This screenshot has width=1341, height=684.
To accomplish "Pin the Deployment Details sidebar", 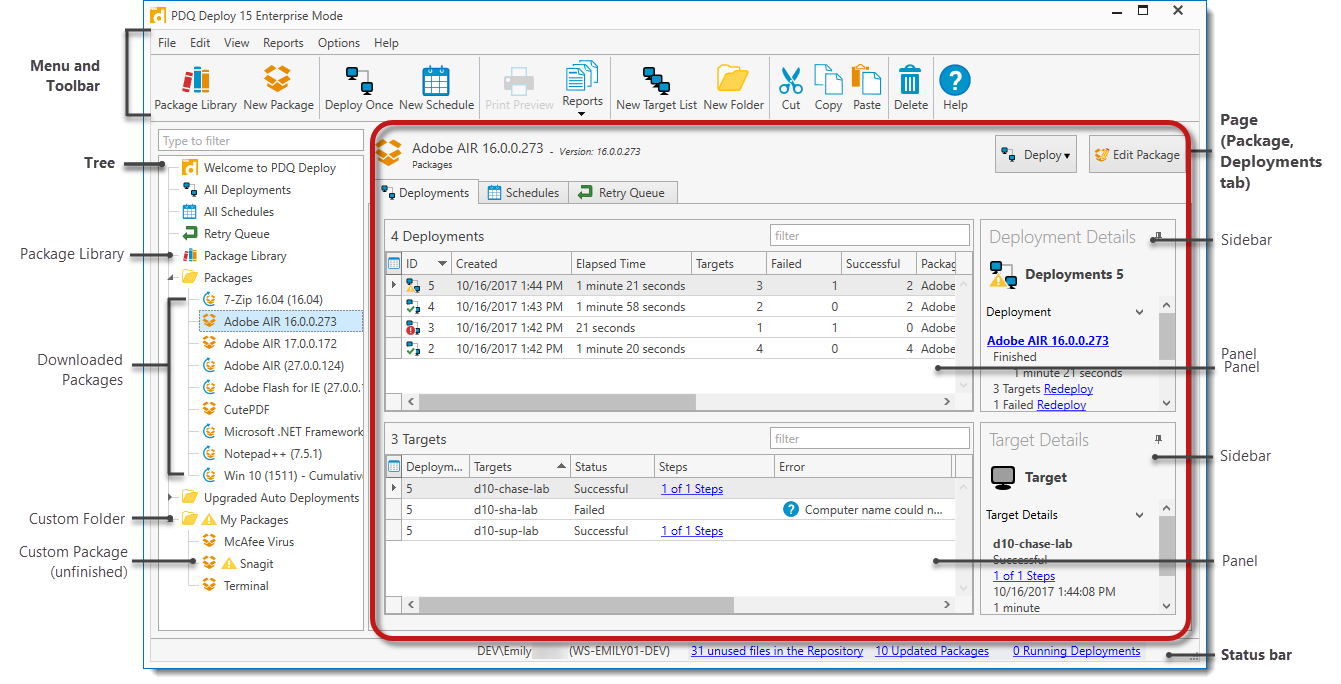I will 1158,237.
